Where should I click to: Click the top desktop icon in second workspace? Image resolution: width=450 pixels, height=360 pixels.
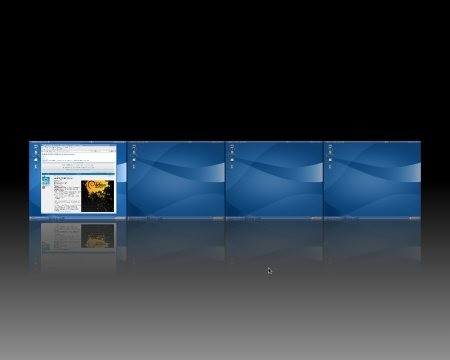point(134,147)
